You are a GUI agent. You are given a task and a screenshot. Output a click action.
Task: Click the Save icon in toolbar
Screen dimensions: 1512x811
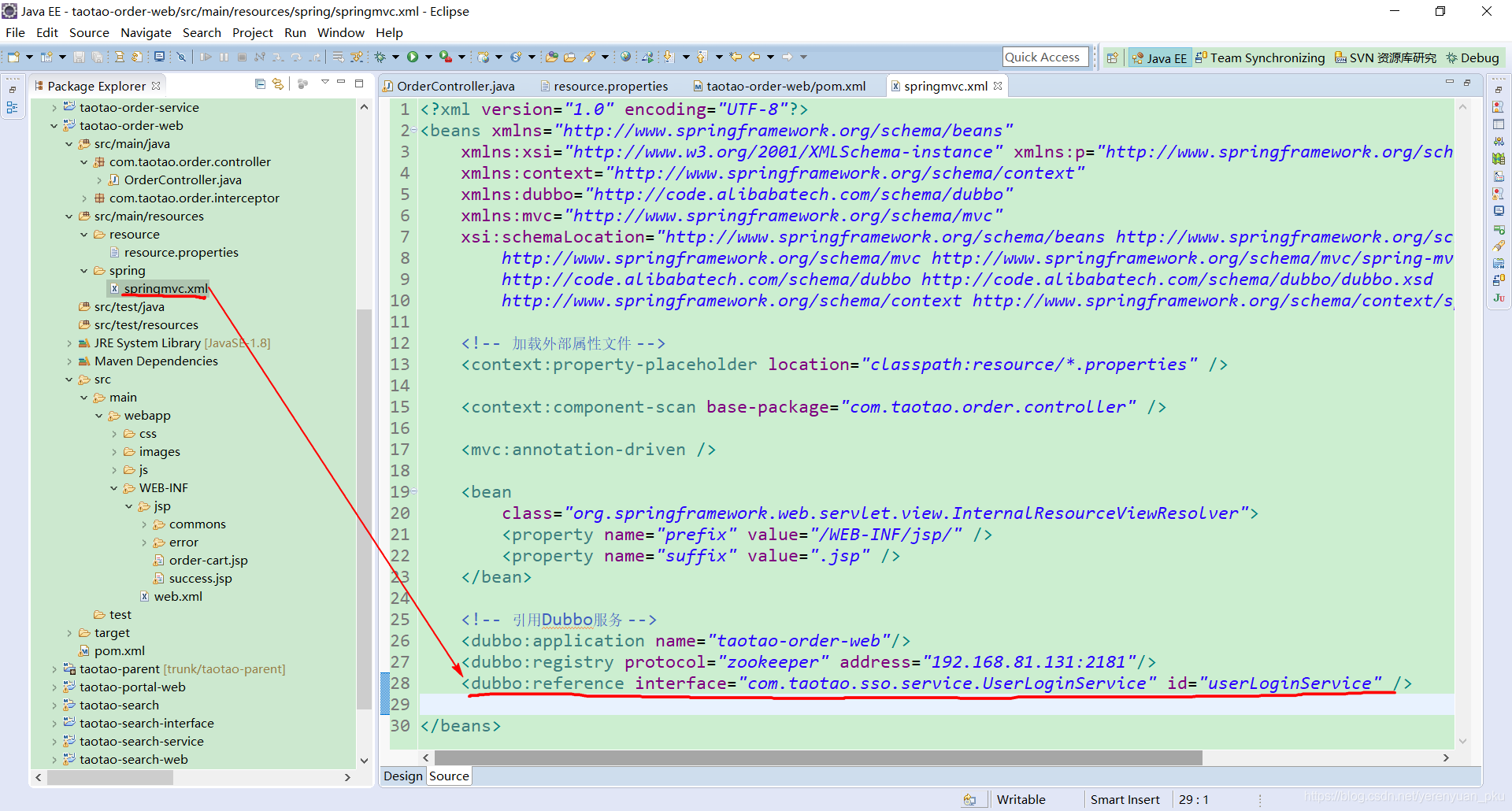pos(79,57)
